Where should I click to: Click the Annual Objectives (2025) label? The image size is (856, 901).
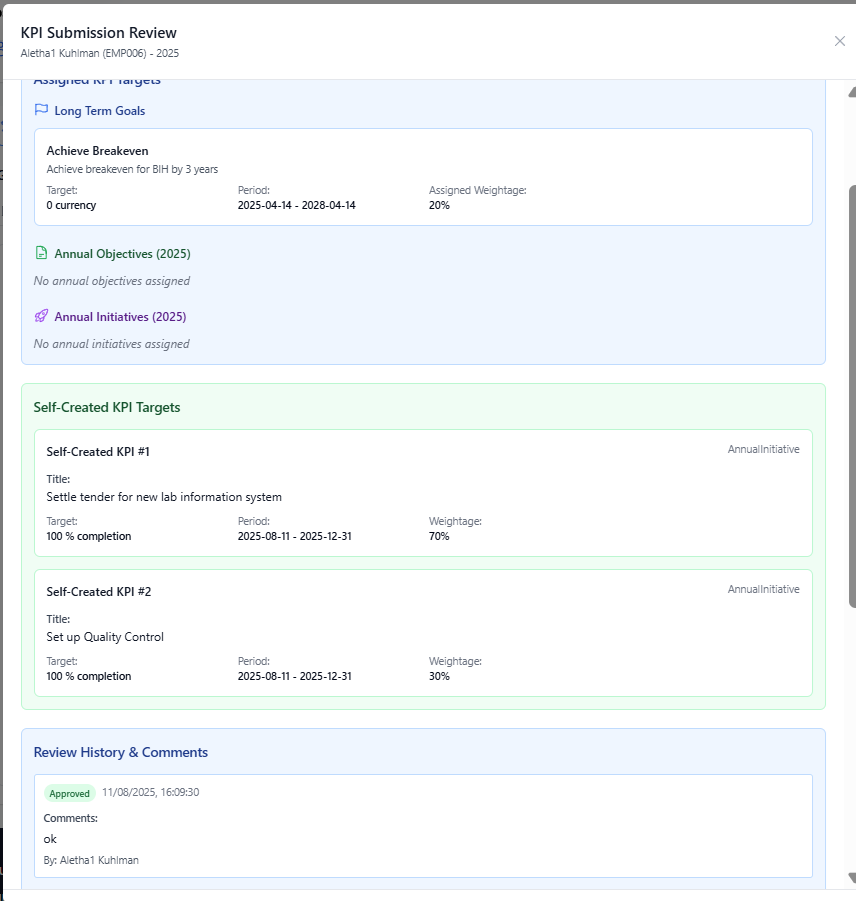[x=122, y=254]
